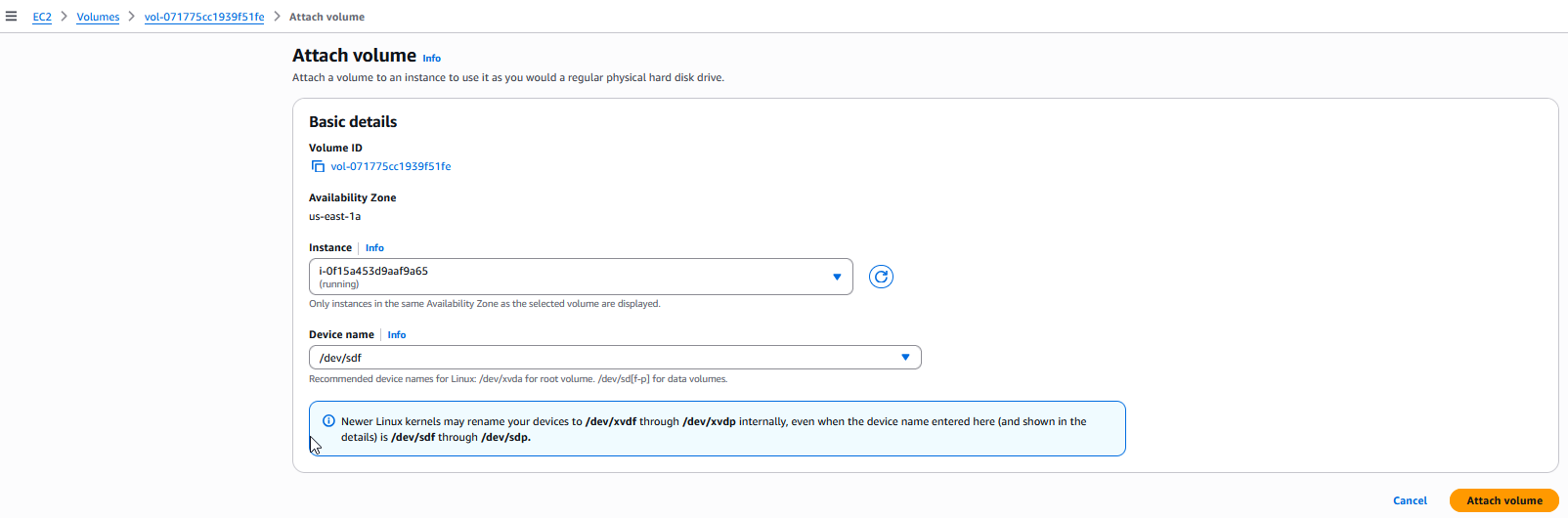Screen dimensions: 1568x518
Task: Click the Instance dropdown arrow
Action: (x=837, y=277)
